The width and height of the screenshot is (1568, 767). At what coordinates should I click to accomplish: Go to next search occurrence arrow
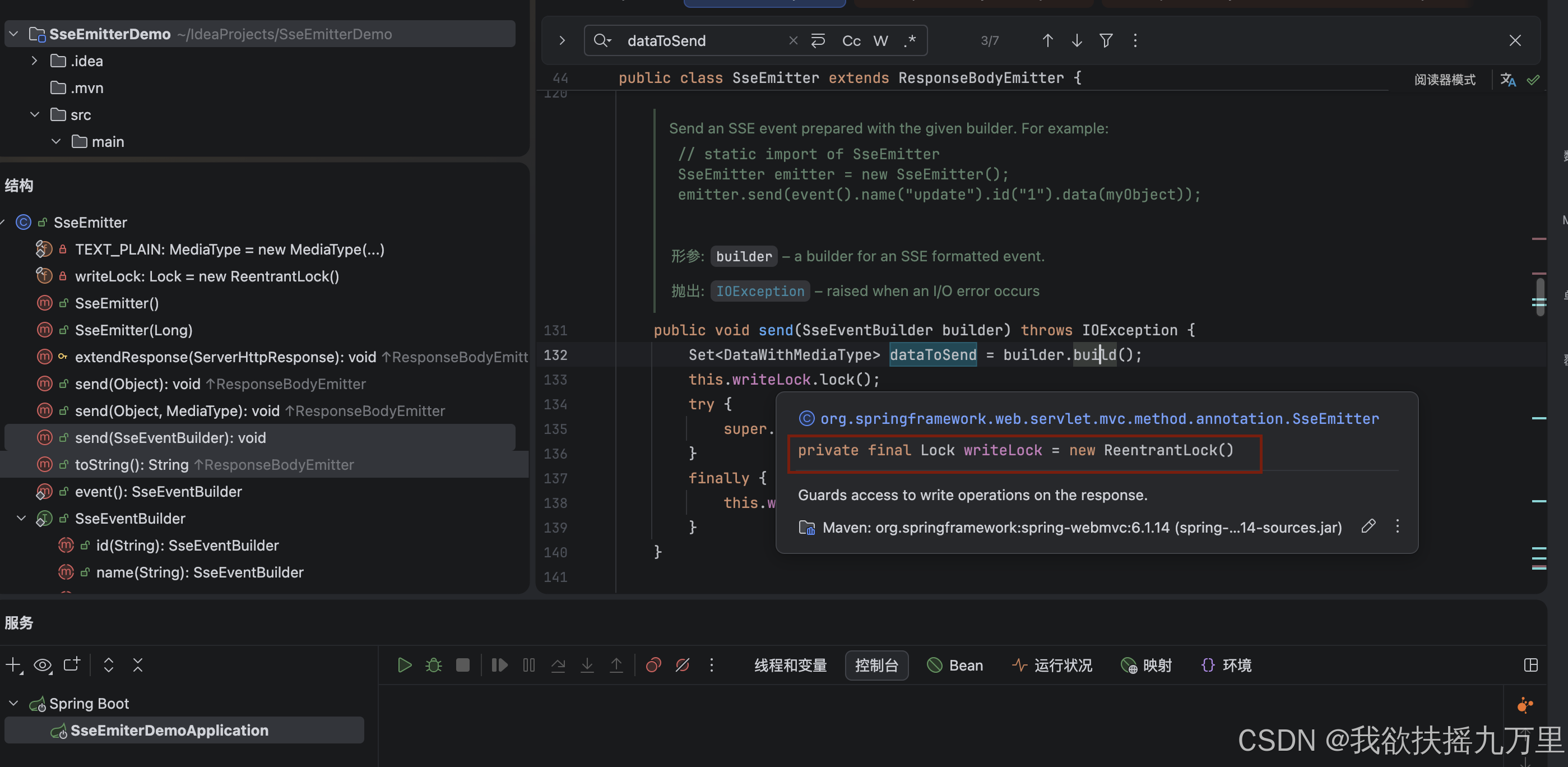[1076, 40]
